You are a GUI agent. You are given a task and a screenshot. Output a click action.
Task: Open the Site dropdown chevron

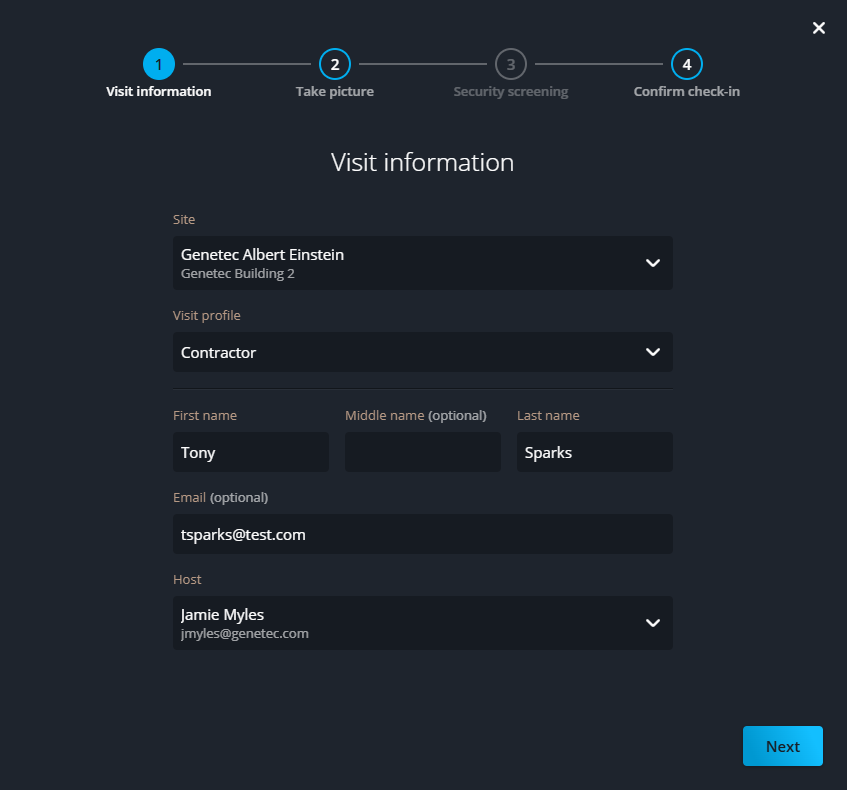click(x=652, y=263)
